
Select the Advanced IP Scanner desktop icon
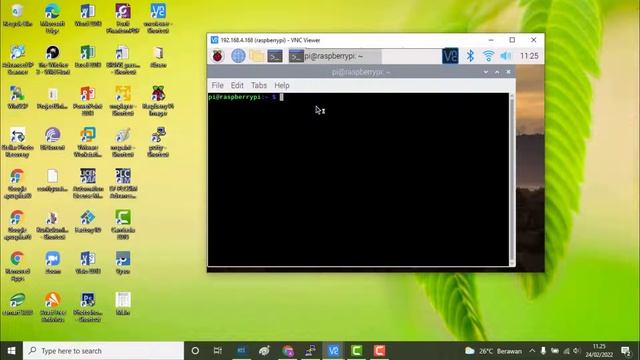[18, 60]
